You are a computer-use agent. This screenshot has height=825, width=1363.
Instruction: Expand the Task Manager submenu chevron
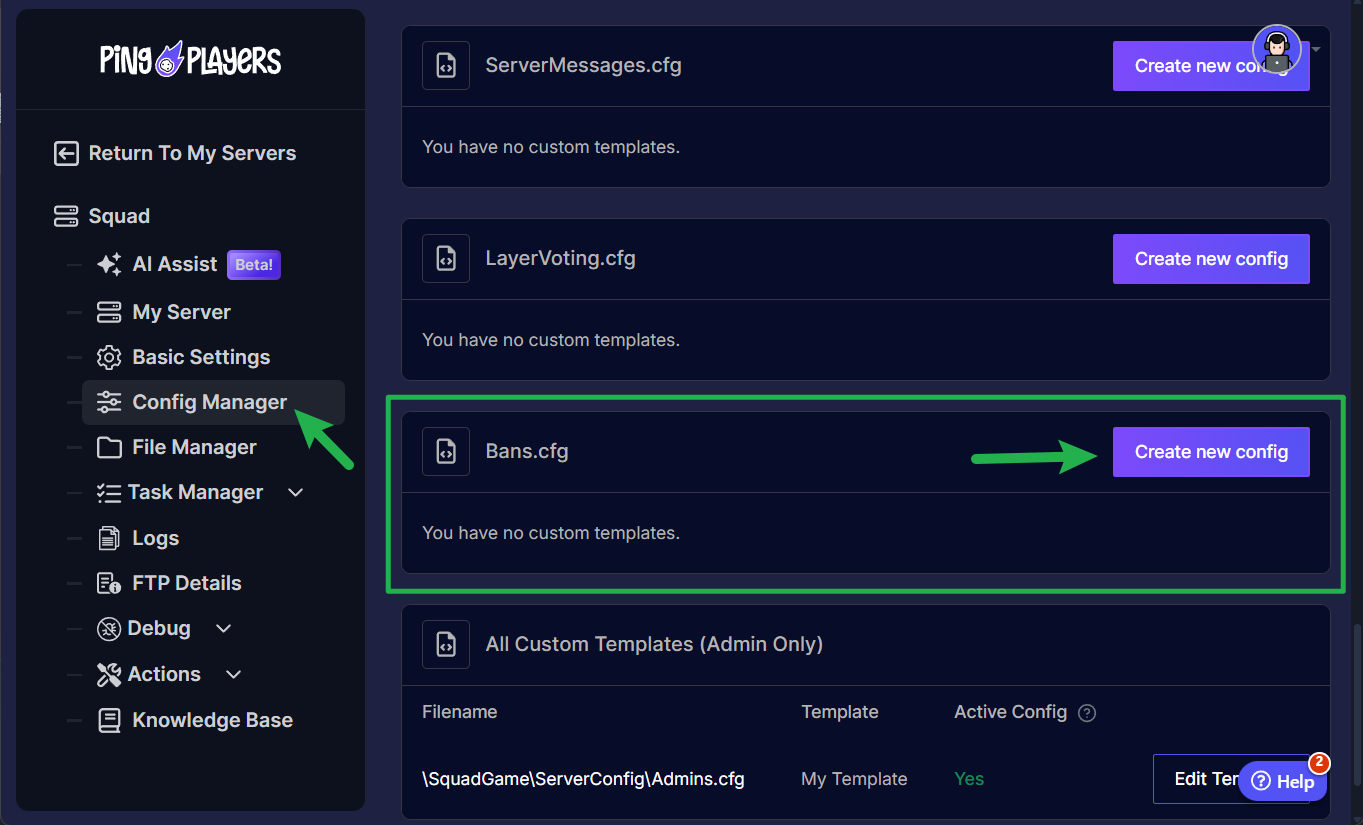(x=295, y=492)
